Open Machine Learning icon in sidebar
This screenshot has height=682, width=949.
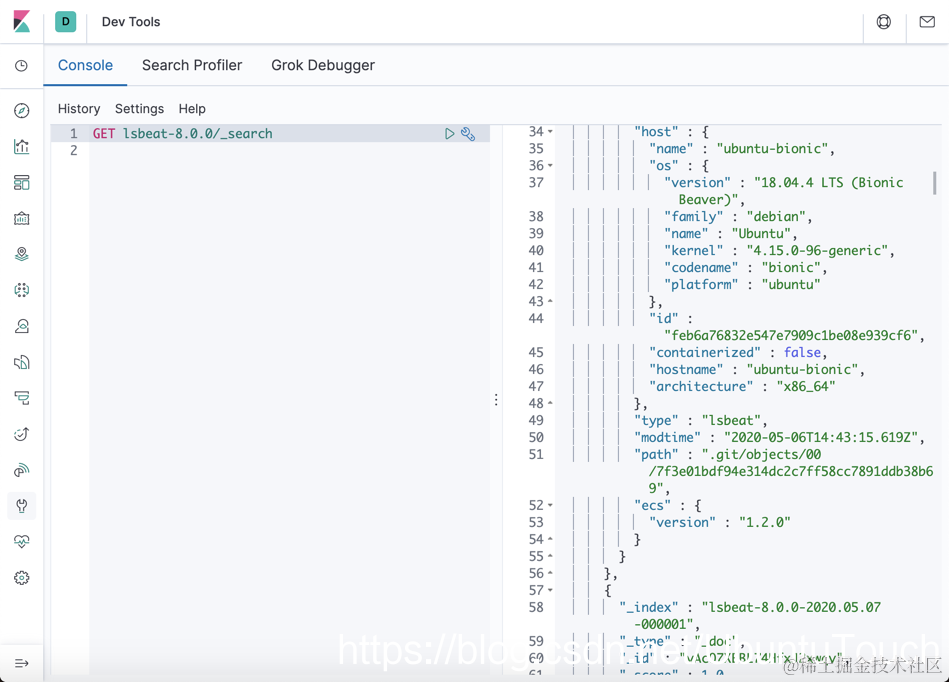[21, 290]
